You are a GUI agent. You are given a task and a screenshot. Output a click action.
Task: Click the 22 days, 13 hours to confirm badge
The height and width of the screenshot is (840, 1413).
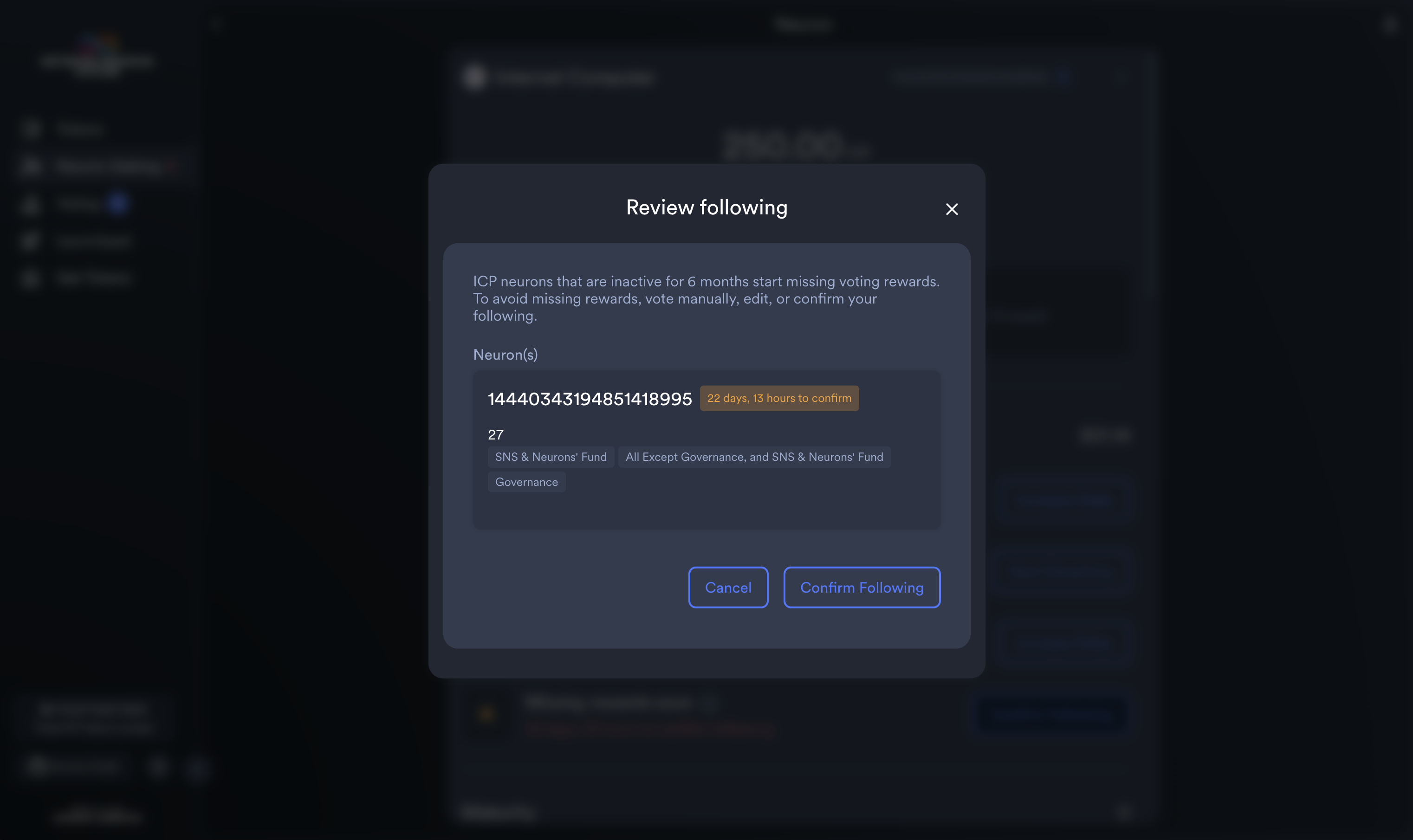coord(779,398)
